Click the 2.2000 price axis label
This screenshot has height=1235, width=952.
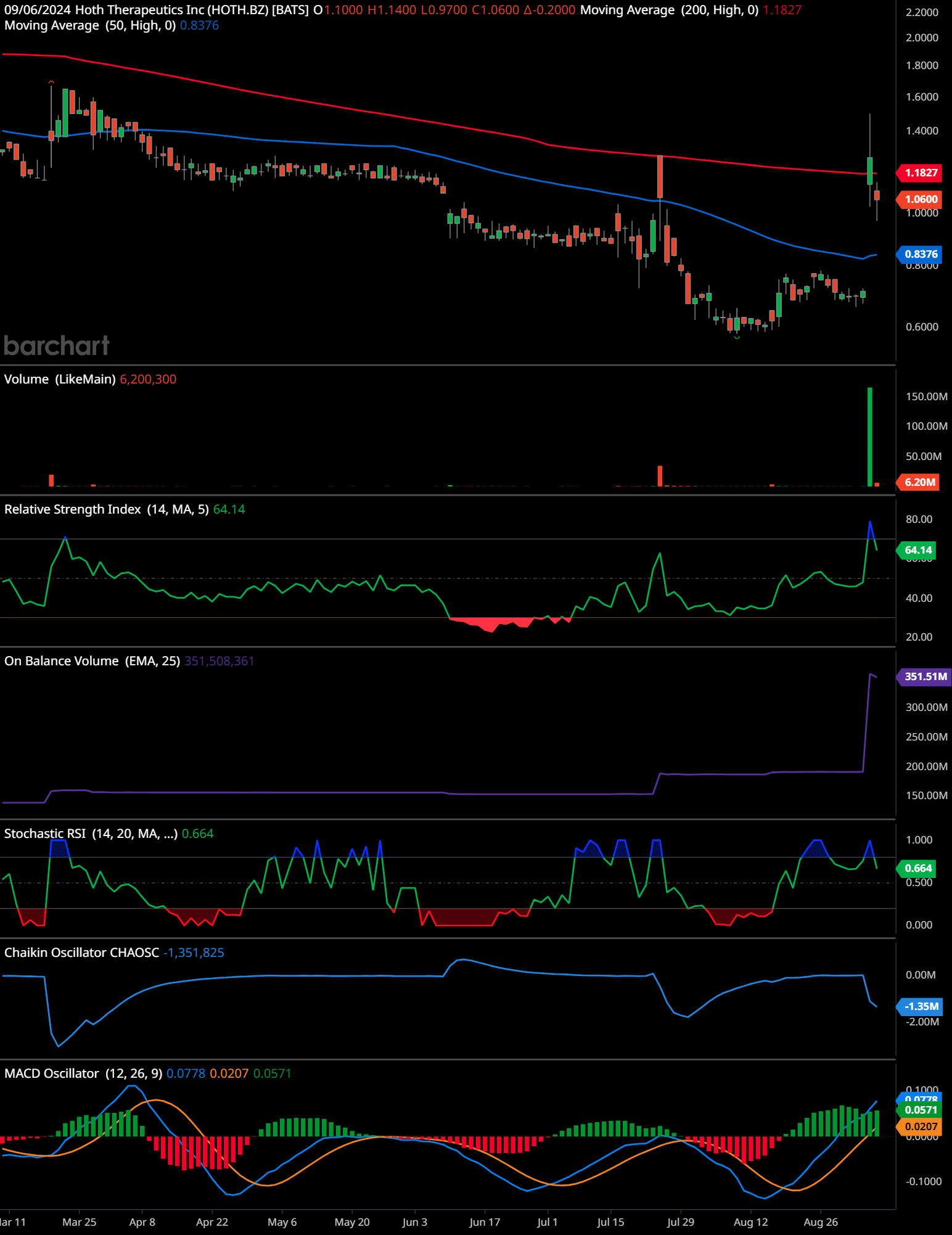click(x=922, y=12)
